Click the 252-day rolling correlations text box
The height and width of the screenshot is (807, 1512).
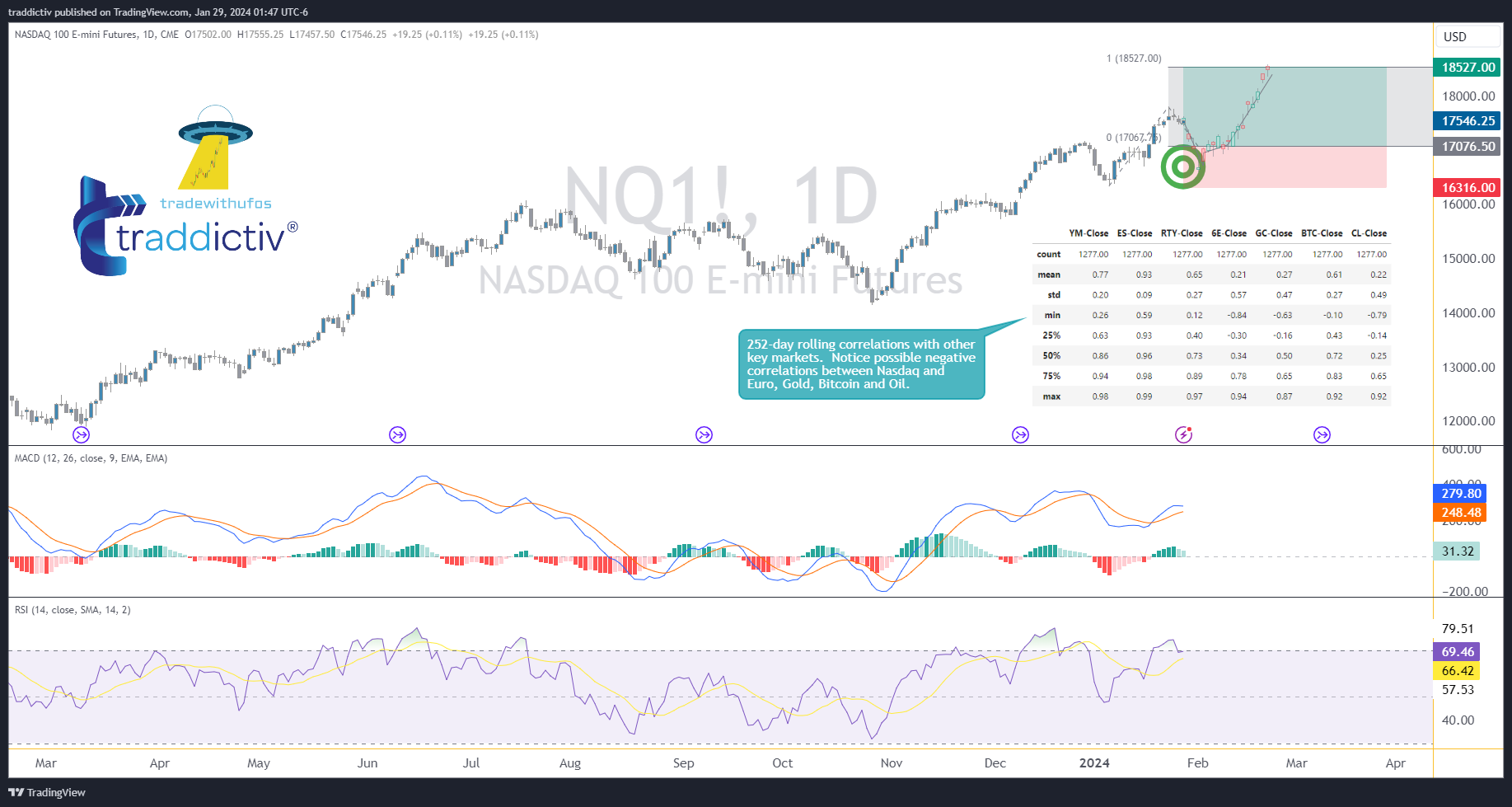(x=861, y=364)
